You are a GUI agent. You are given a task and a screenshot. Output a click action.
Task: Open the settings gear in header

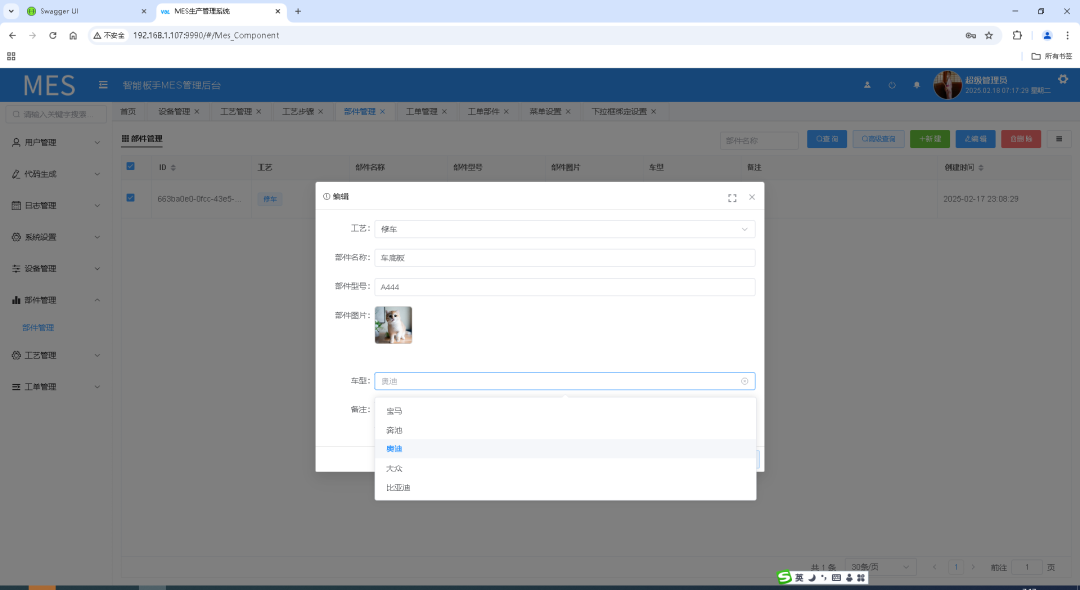click(1062, 79)
